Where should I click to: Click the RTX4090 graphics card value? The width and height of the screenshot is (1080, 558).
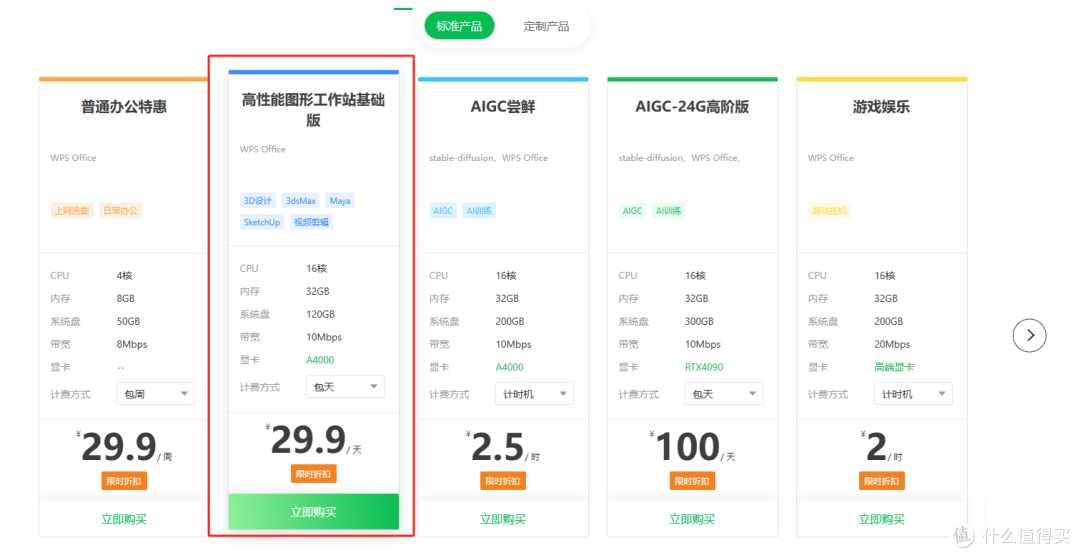[x=704, y=367]
